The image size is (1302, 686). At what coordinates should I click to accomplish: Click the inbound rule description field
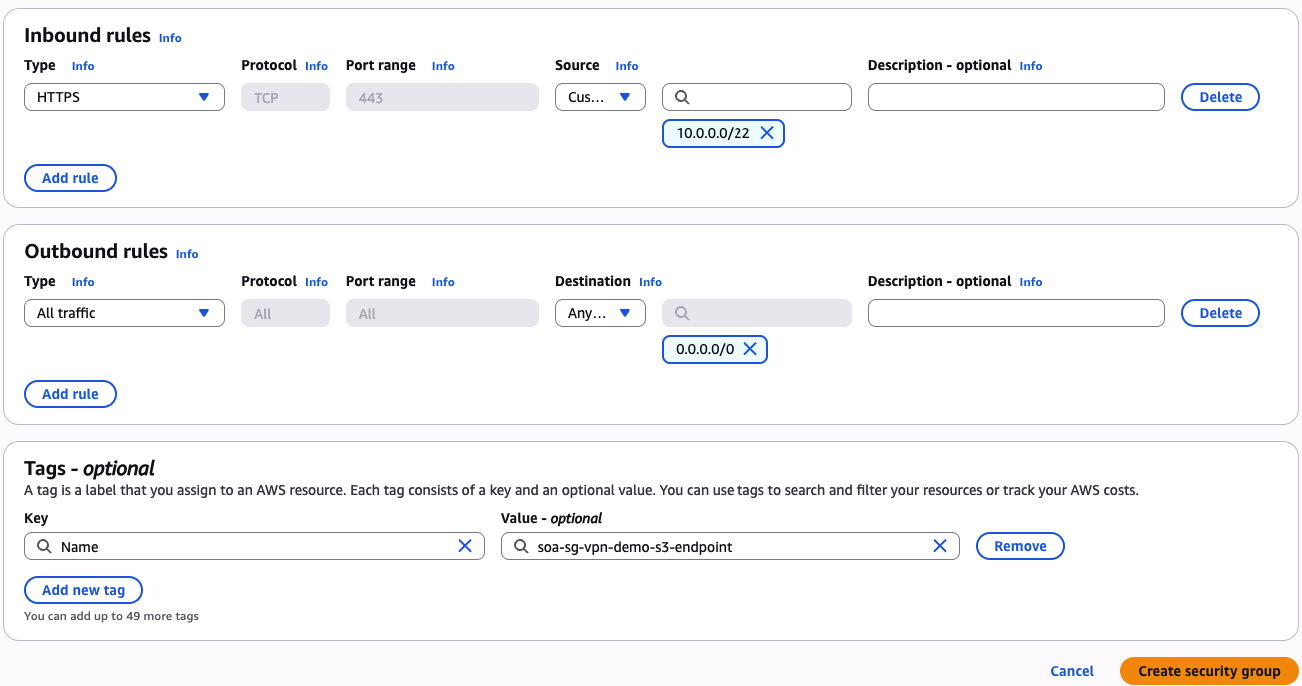tap(1016, 97)
